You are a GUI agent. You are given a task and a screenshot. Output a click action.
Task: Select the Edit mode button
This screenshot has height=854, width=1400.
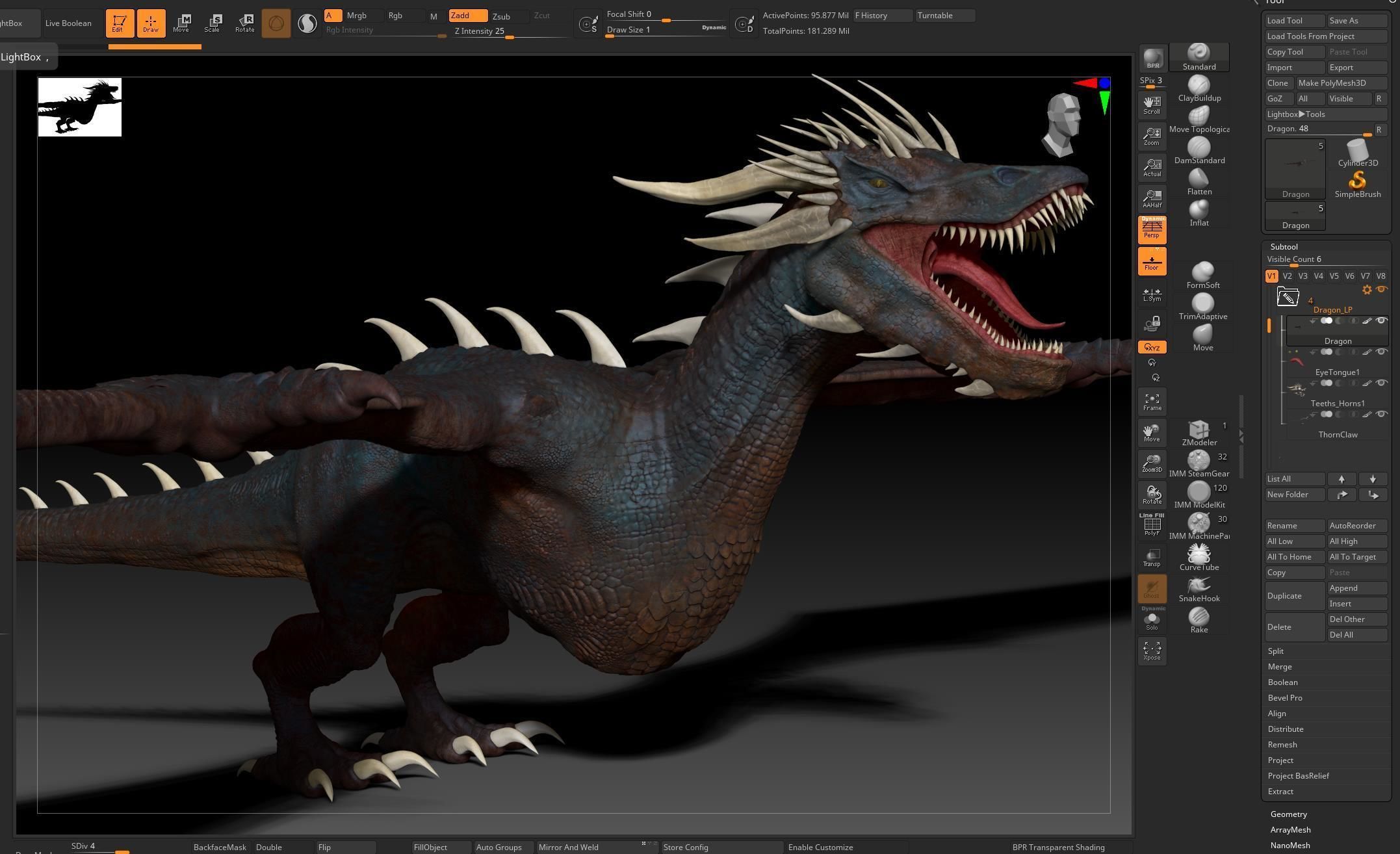120,23
